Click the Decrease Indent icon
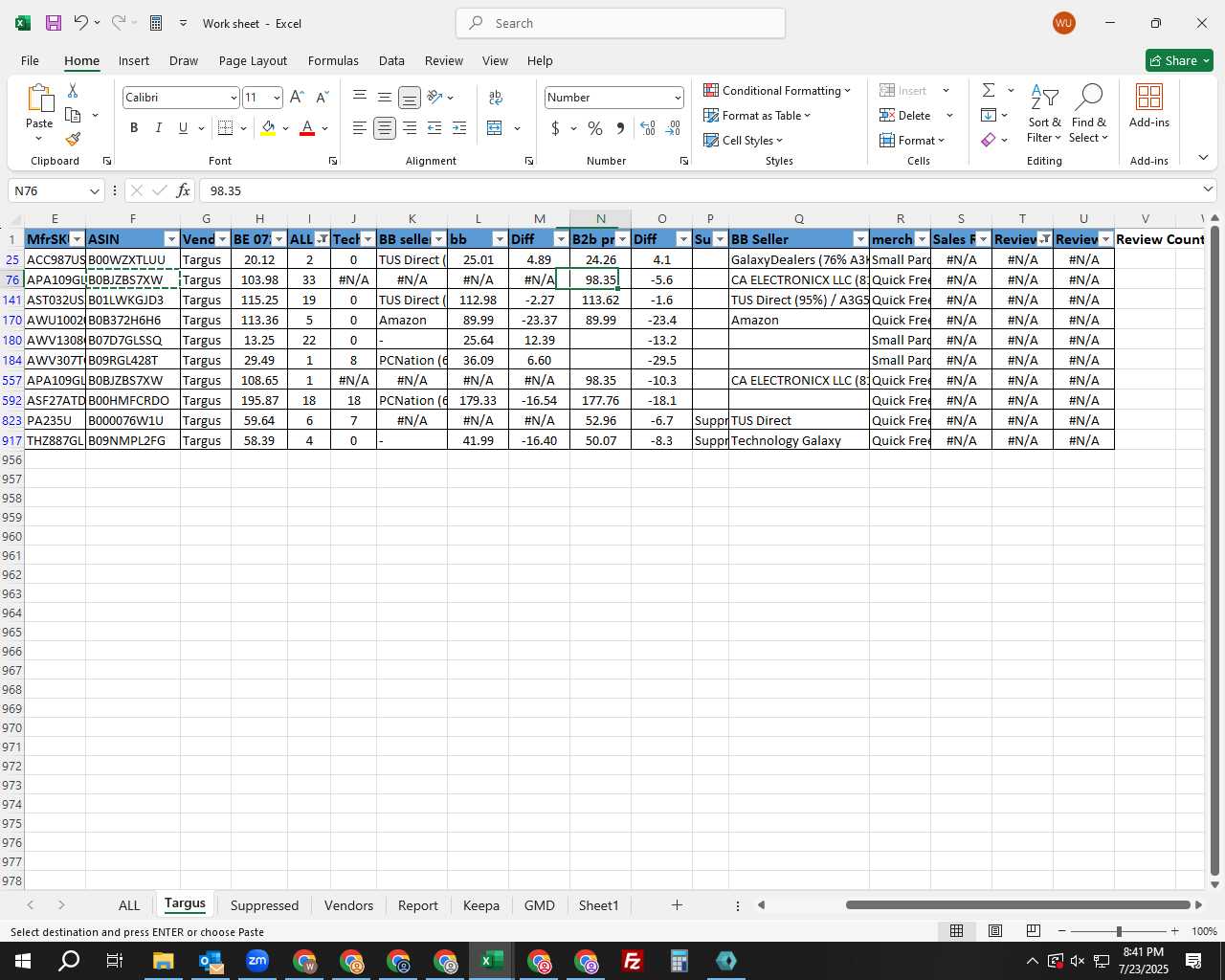 [434, 128]
